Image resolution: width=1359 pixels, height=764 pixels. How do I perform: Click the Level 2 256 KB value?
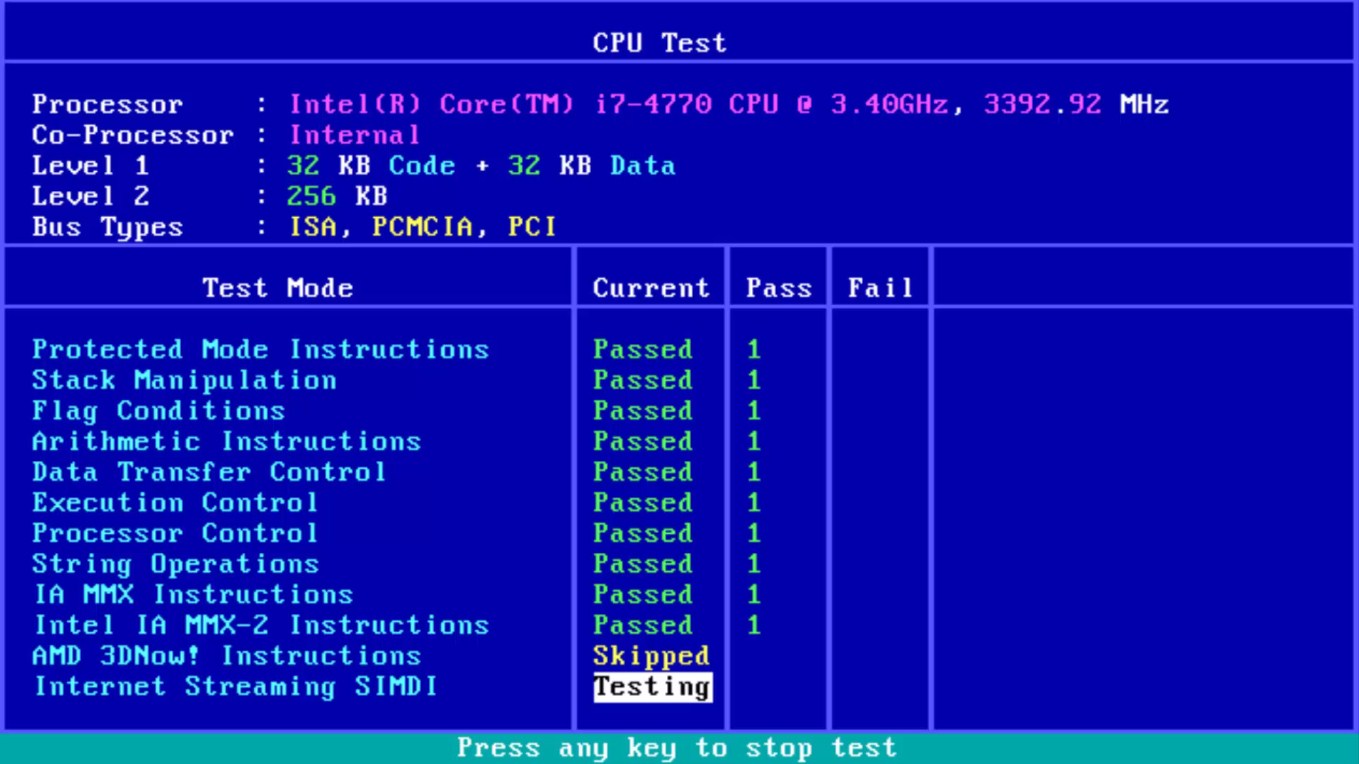pos(337,196)
